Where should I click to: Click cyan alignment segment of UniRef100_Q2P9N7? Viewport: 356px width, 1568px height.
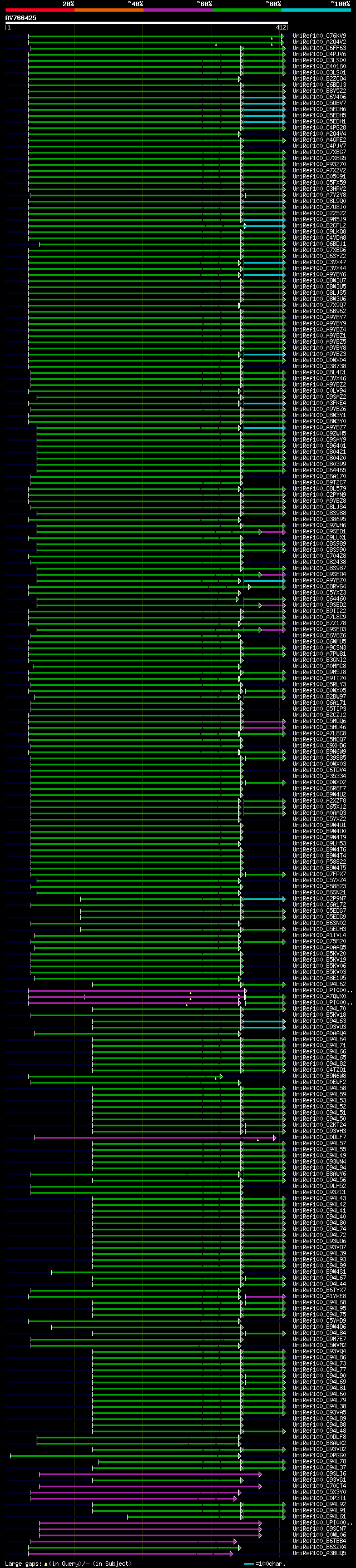[x=264, y=898]
